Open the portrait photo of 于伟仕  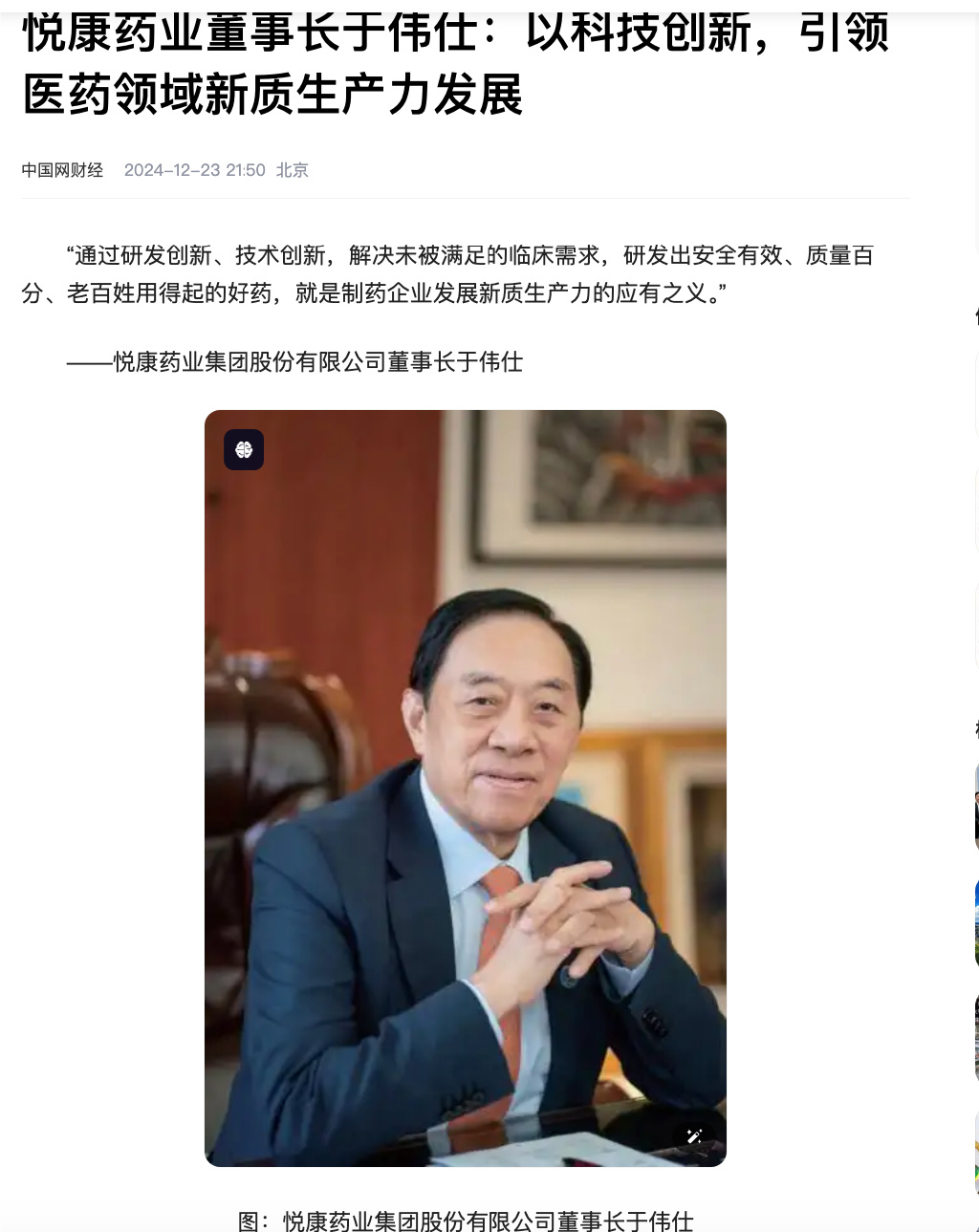click(x=466, y=789)
